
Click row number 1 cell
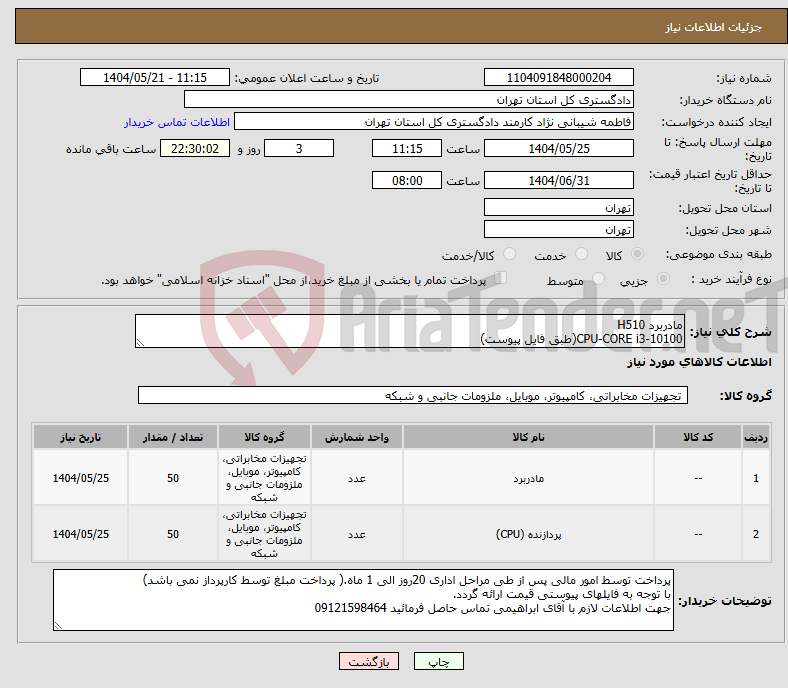756,477
